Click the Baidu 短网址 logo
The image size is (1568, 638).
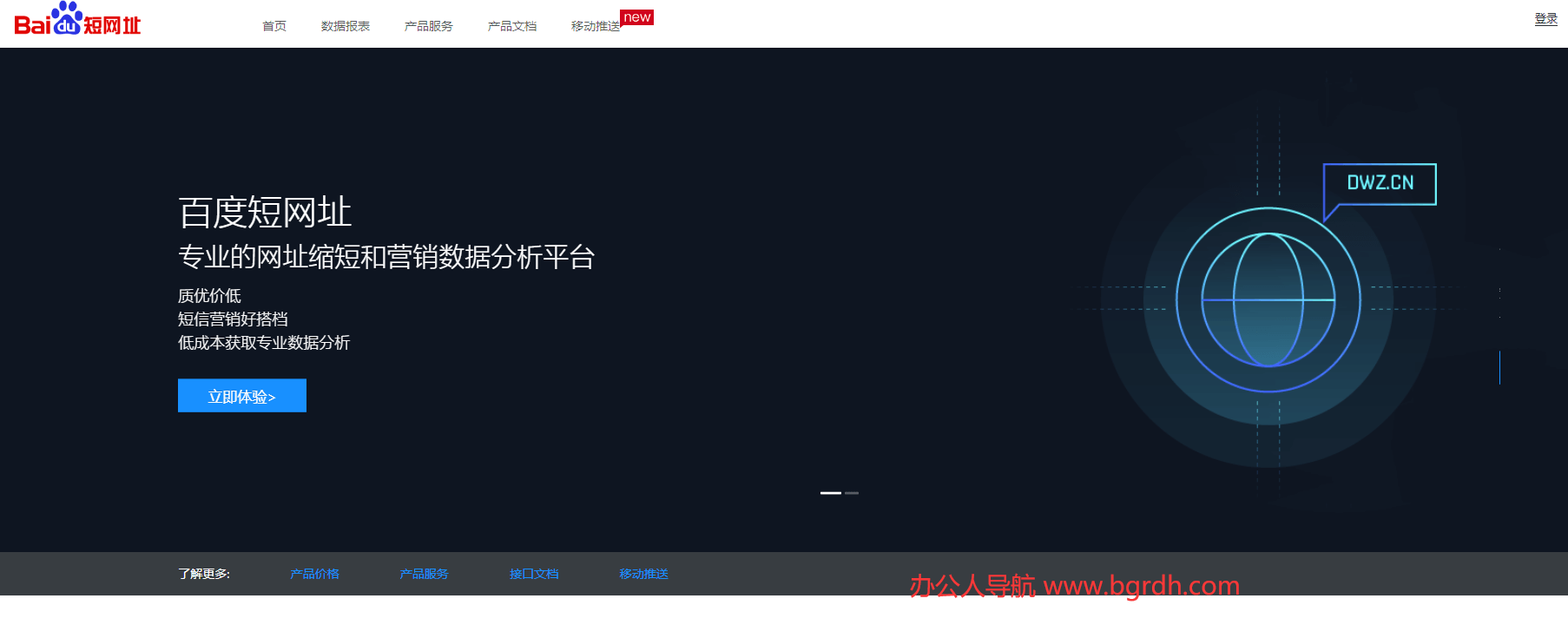77,21
